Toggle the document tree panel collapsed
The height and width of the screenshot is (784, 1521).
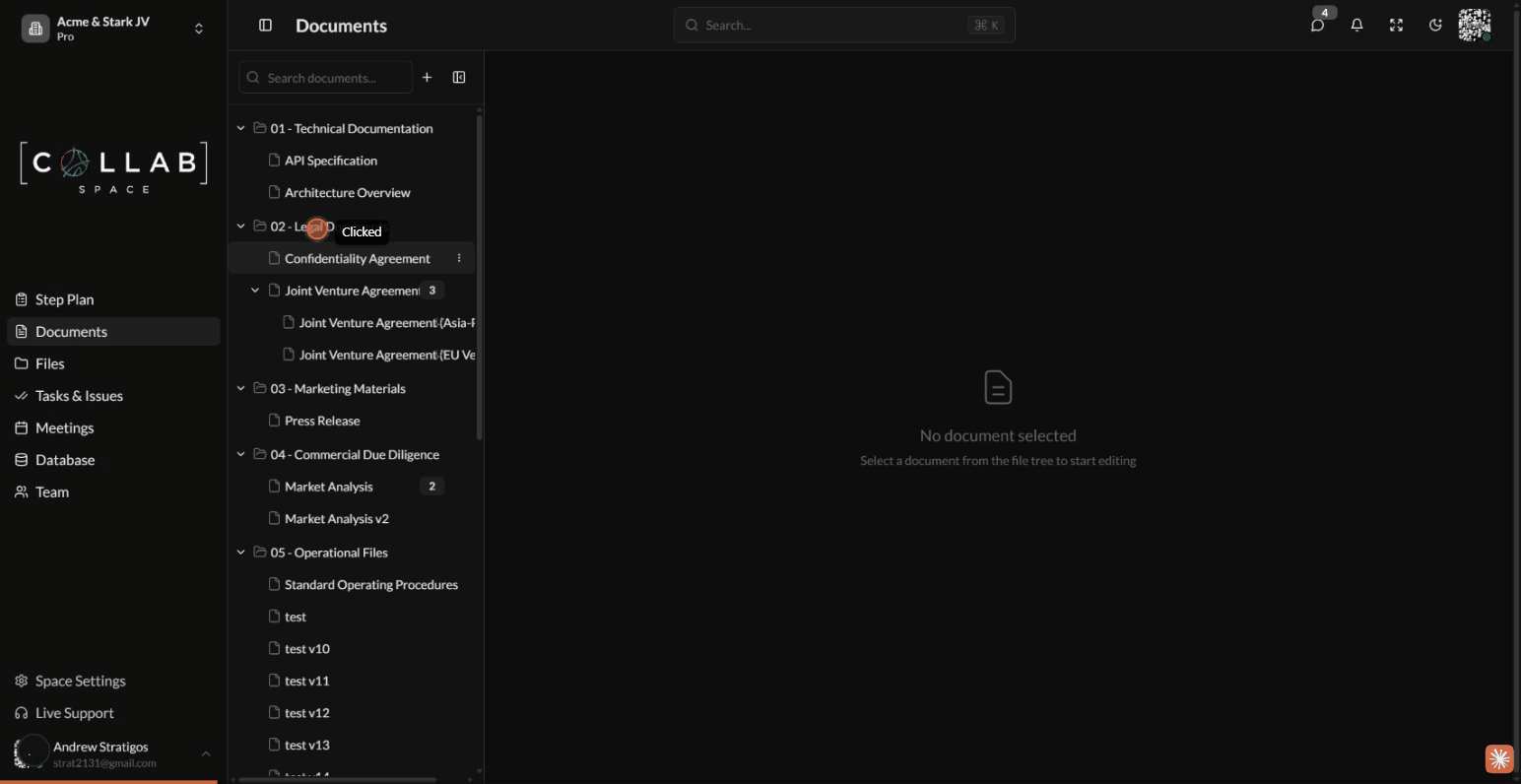coord(458,77)
